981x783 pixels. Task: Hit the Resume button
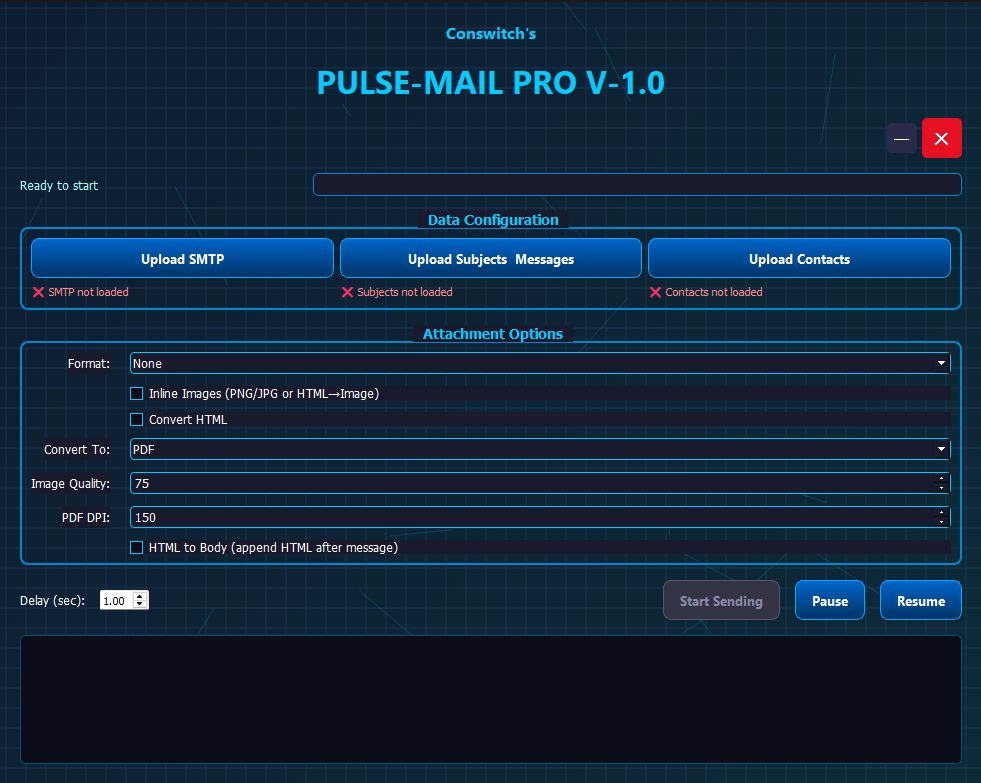click(920, 601)
